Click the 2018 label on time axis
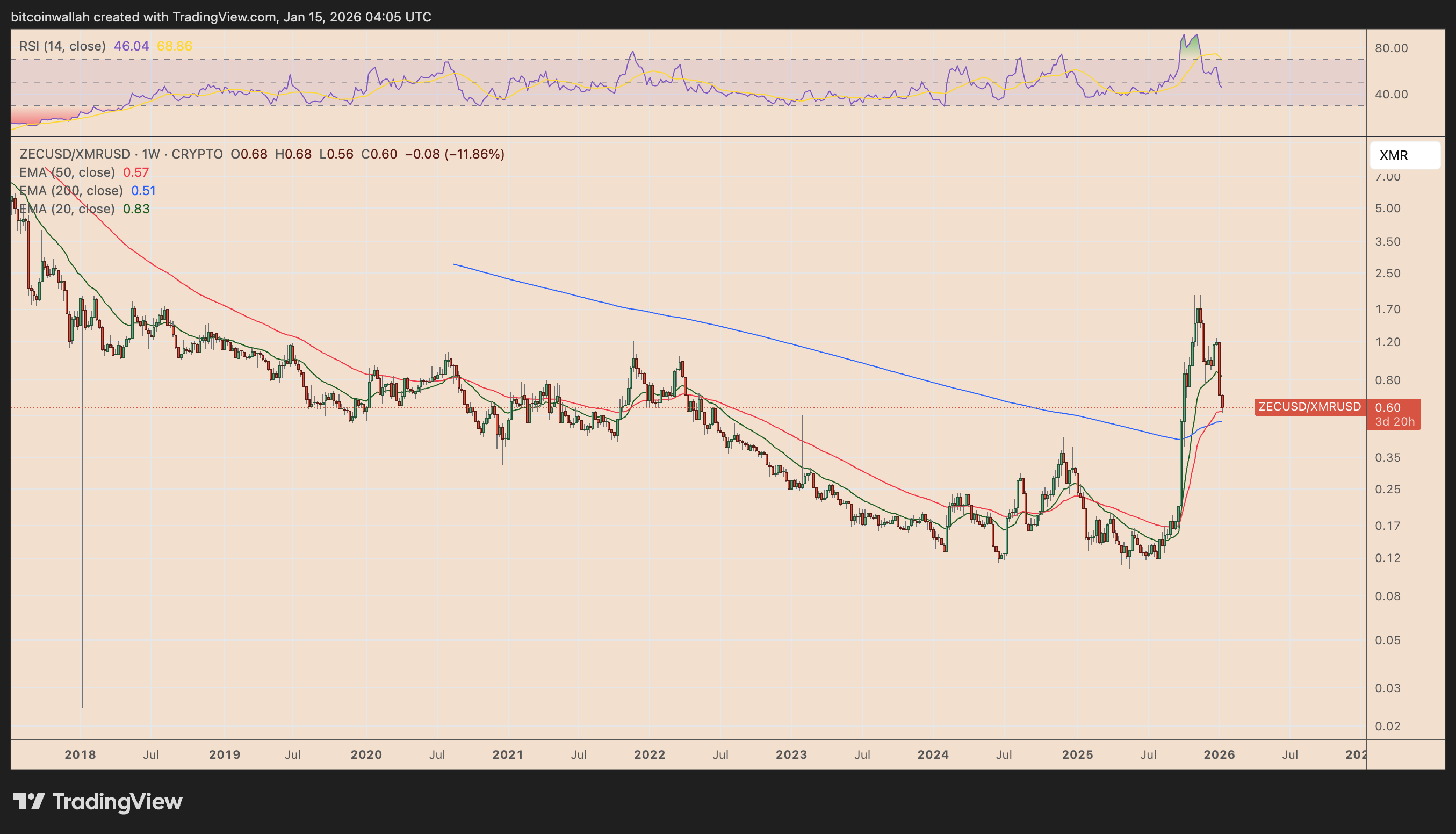1456x834 pixels. click(80, 754)
